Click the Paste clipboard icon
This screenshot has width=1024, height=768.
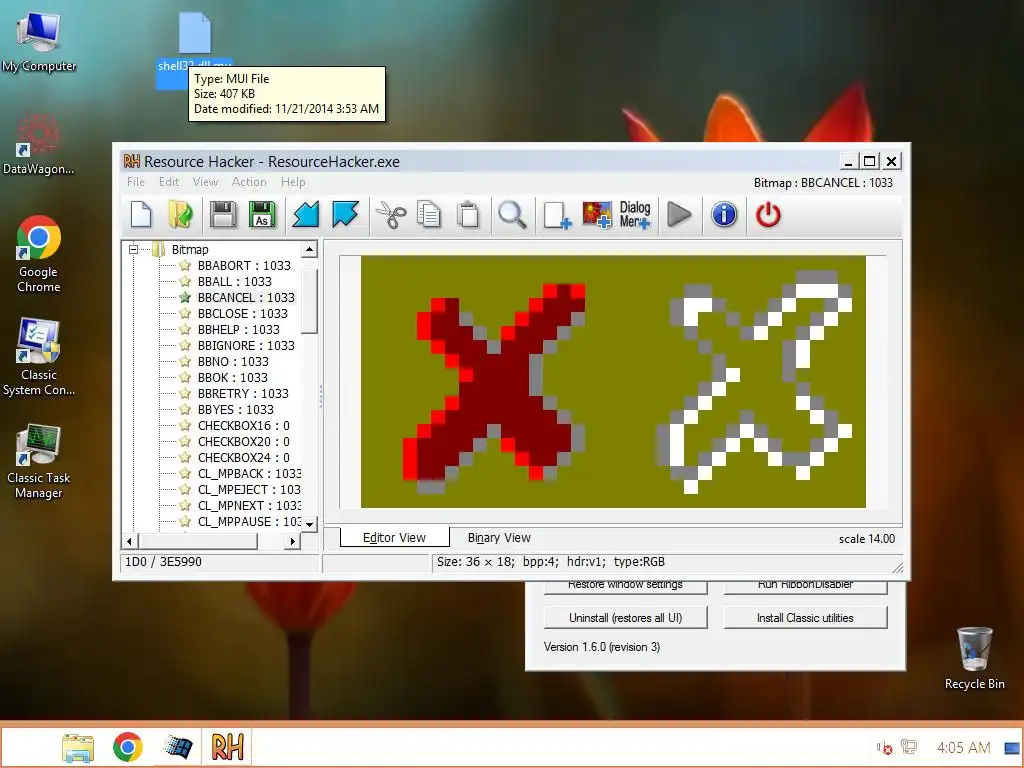point(468,215)
